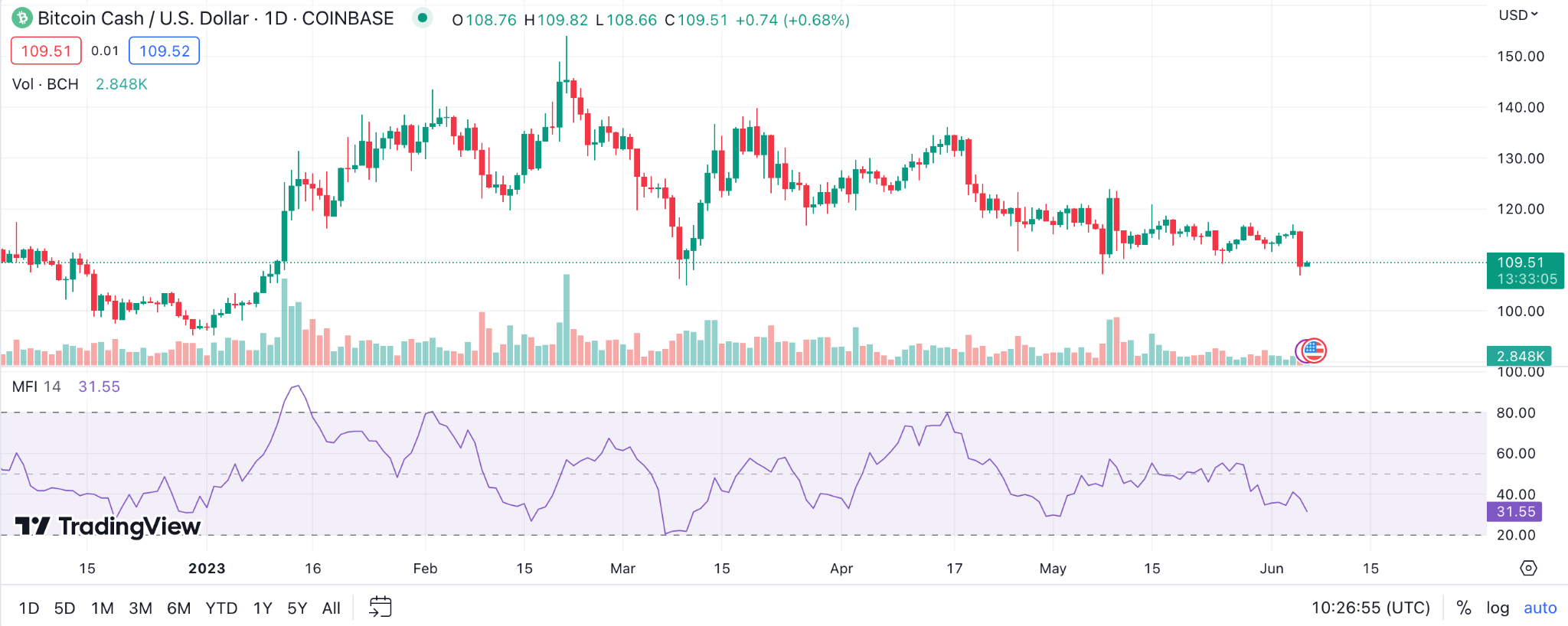Click the Vol · BCH indicator label
1568x626 pixels.
(x=45, y=84)
